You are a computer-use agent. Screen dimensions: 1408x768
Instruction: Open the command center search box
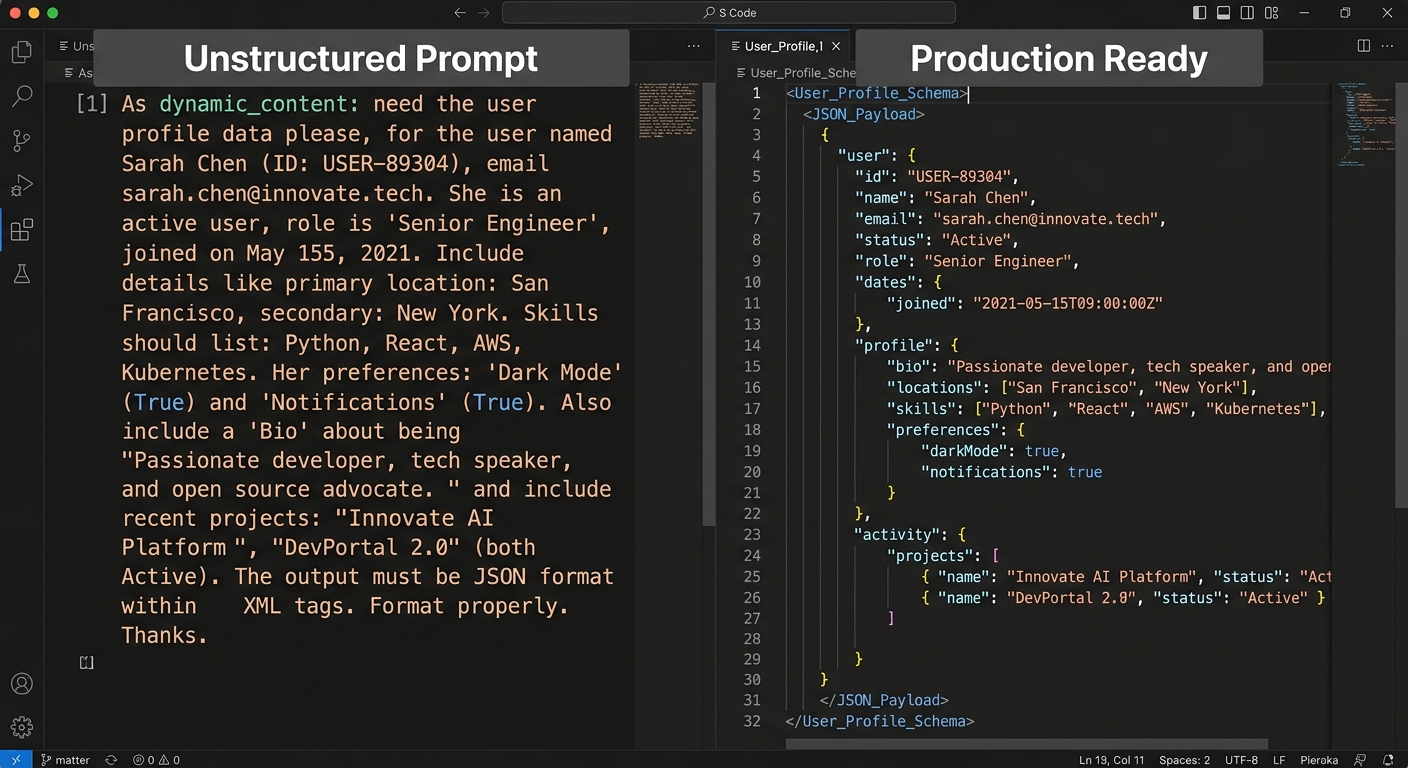click(x=728, y=13)
